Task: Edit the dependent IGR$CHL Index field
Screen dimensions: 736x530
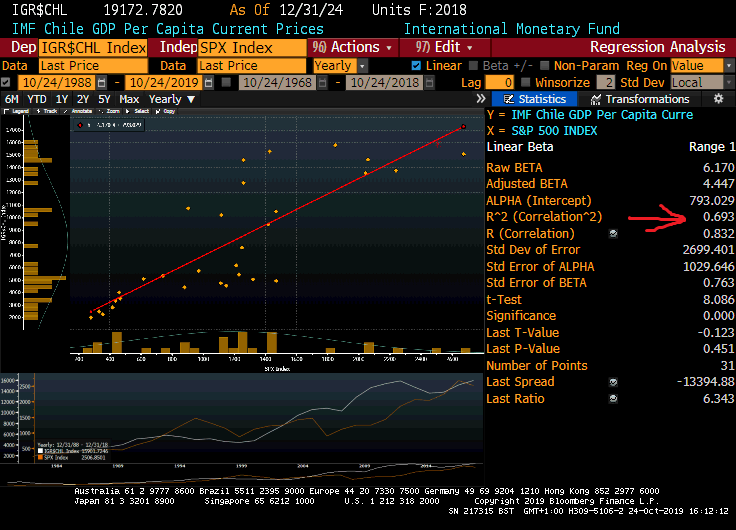Action: [x=93, y=48]
